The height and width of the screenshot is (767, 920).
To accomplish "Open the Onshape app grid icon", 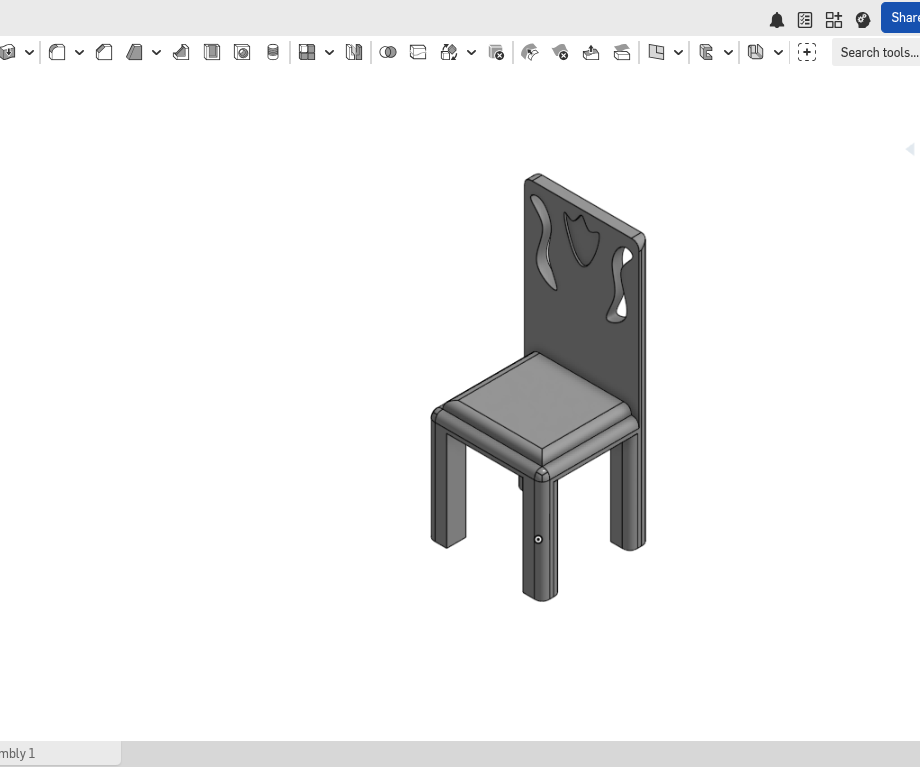I will [833, 18].
